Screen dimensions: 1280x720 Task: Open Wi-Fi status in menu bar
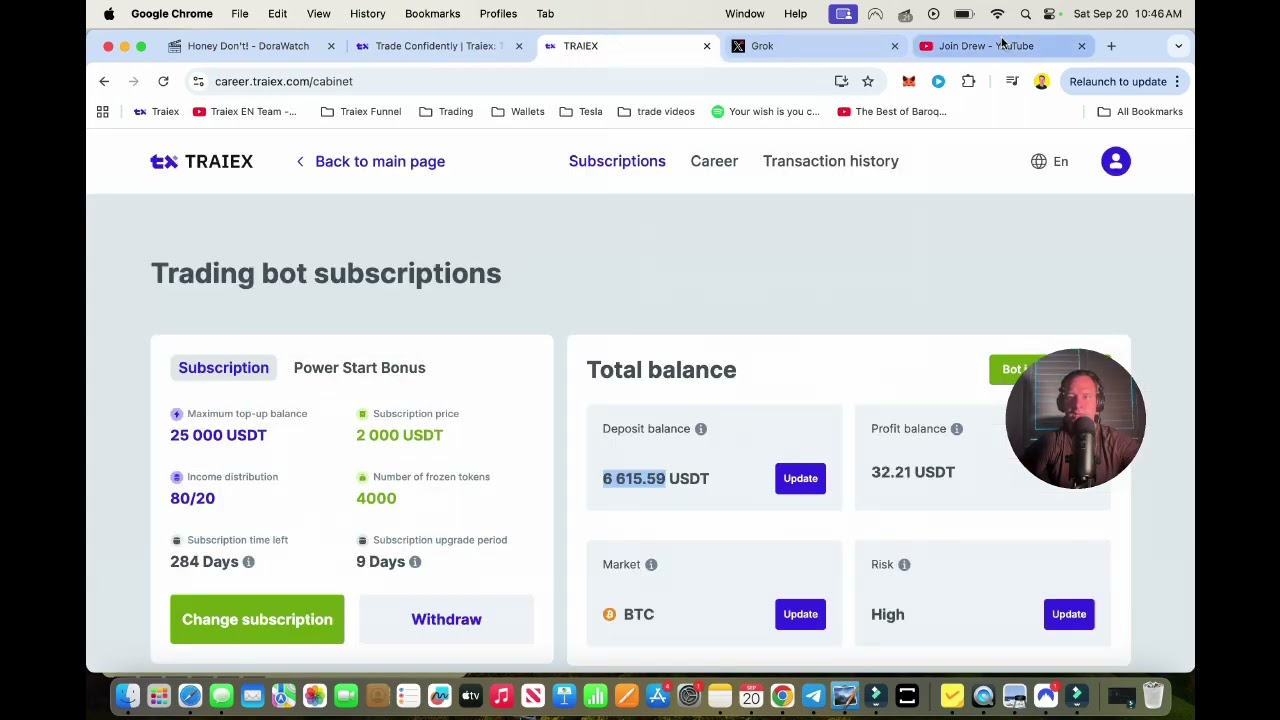(x=997, y=14)
